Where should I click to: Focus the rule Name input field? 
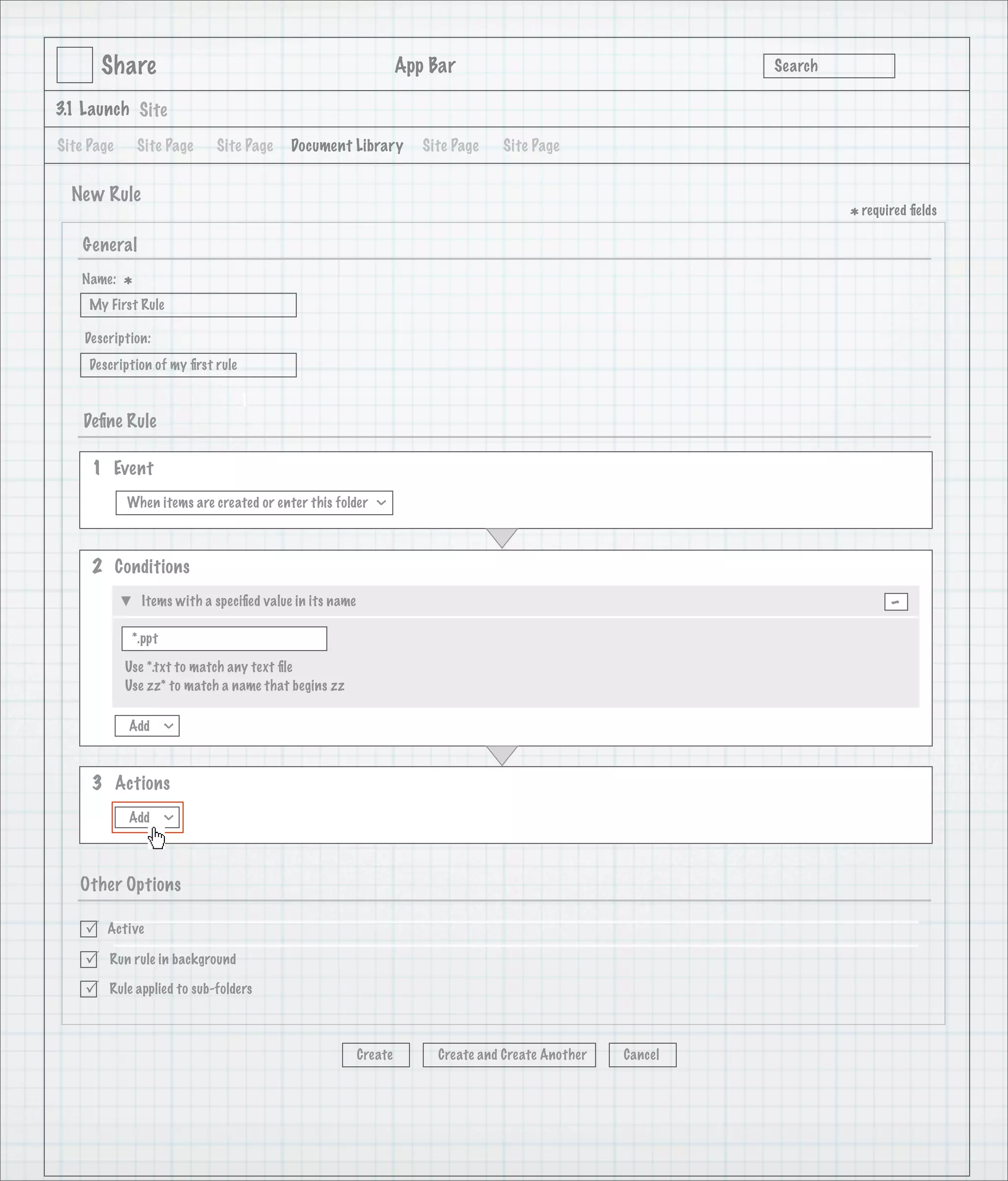(188, 305)
